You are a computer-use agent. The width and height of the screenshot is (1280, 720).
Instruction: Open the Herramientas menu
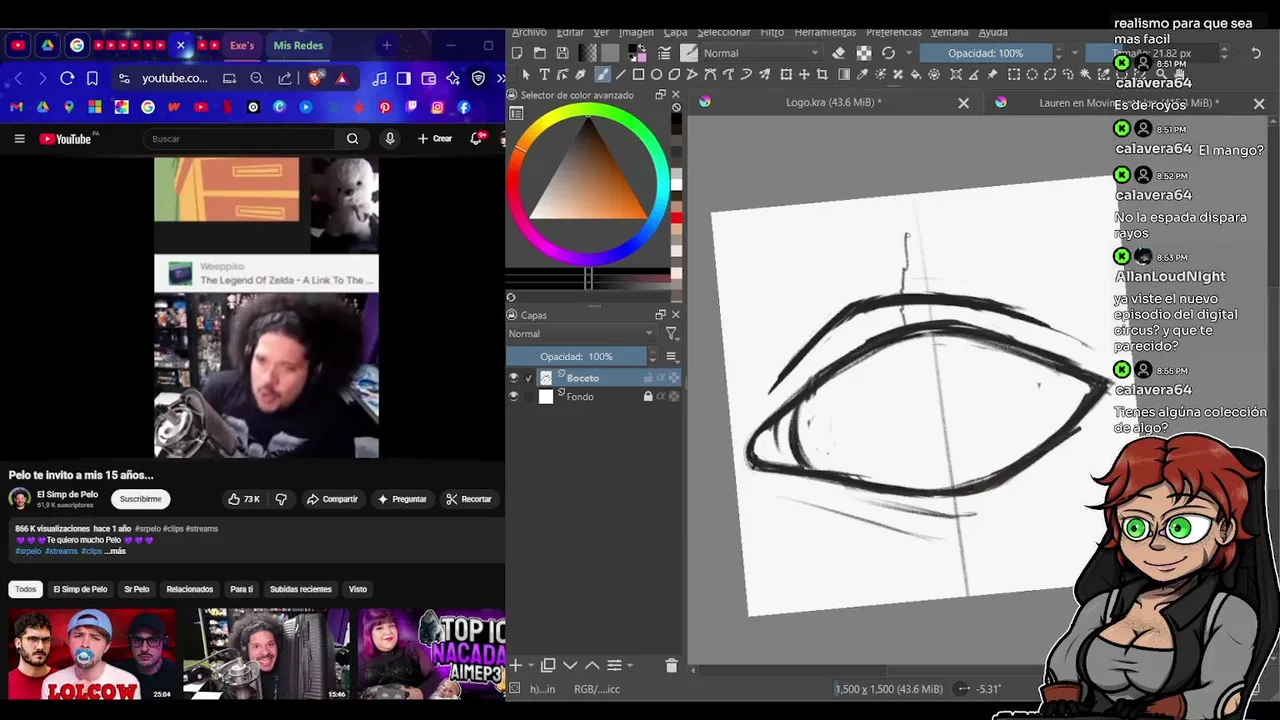pos(825,32)
